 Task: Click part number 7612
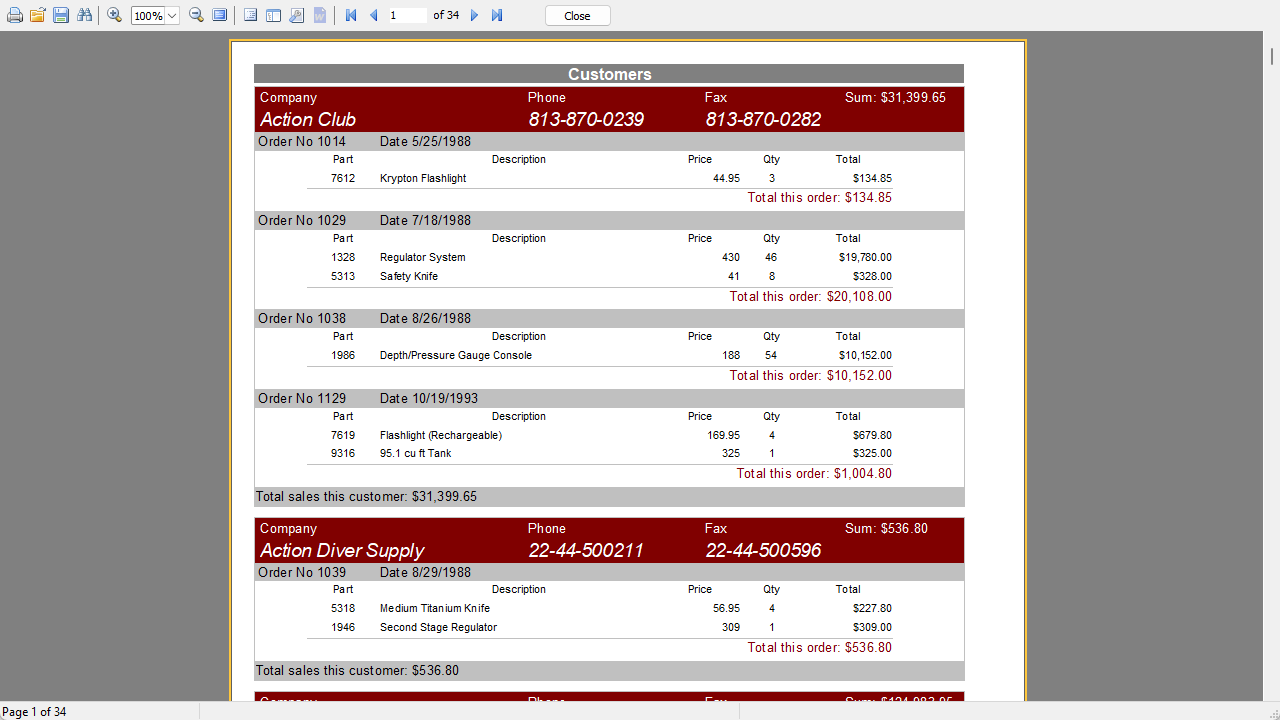click(343, 178)
